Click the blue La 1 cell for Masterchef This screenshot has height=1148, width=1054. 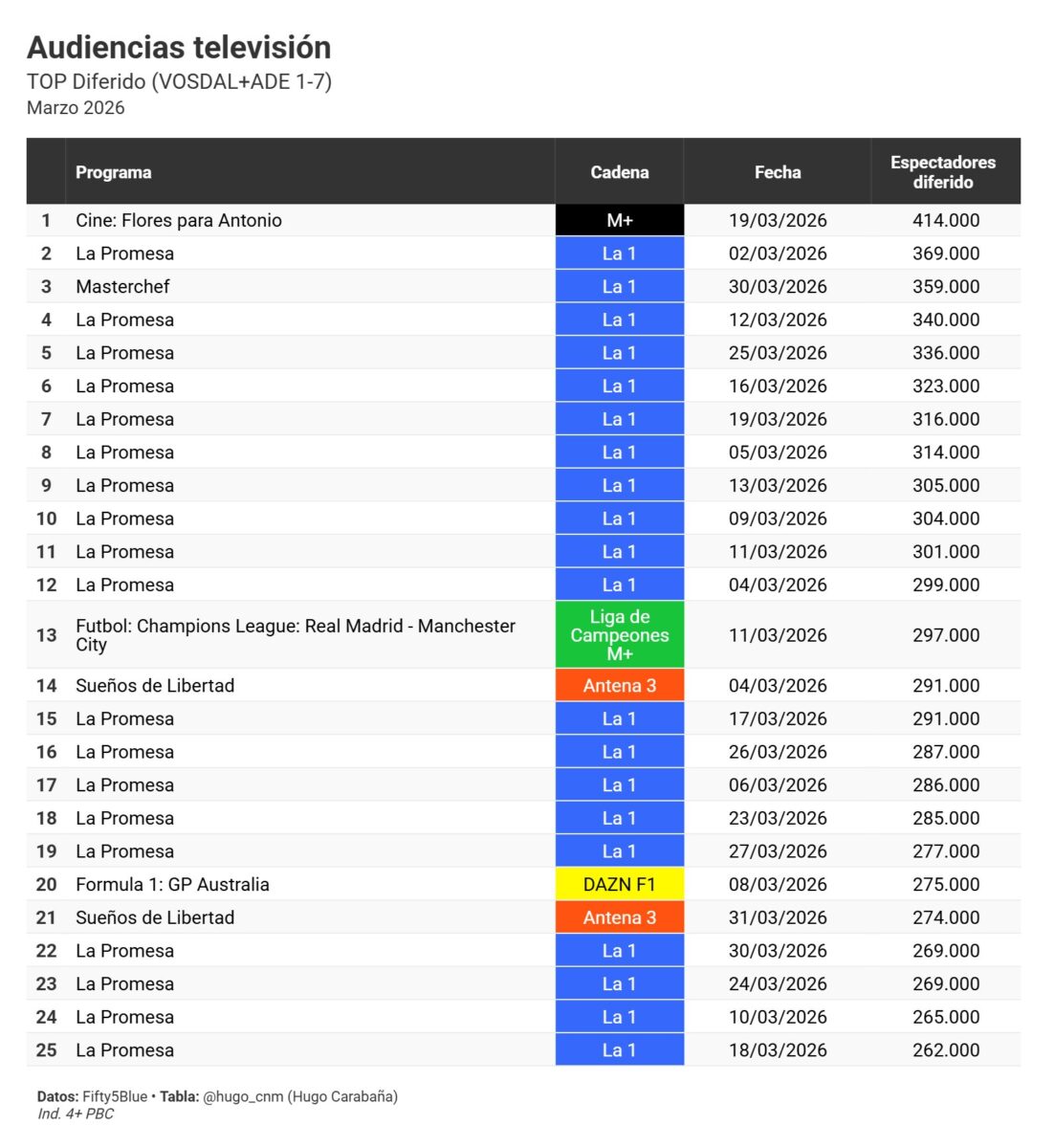pos(619,287)
